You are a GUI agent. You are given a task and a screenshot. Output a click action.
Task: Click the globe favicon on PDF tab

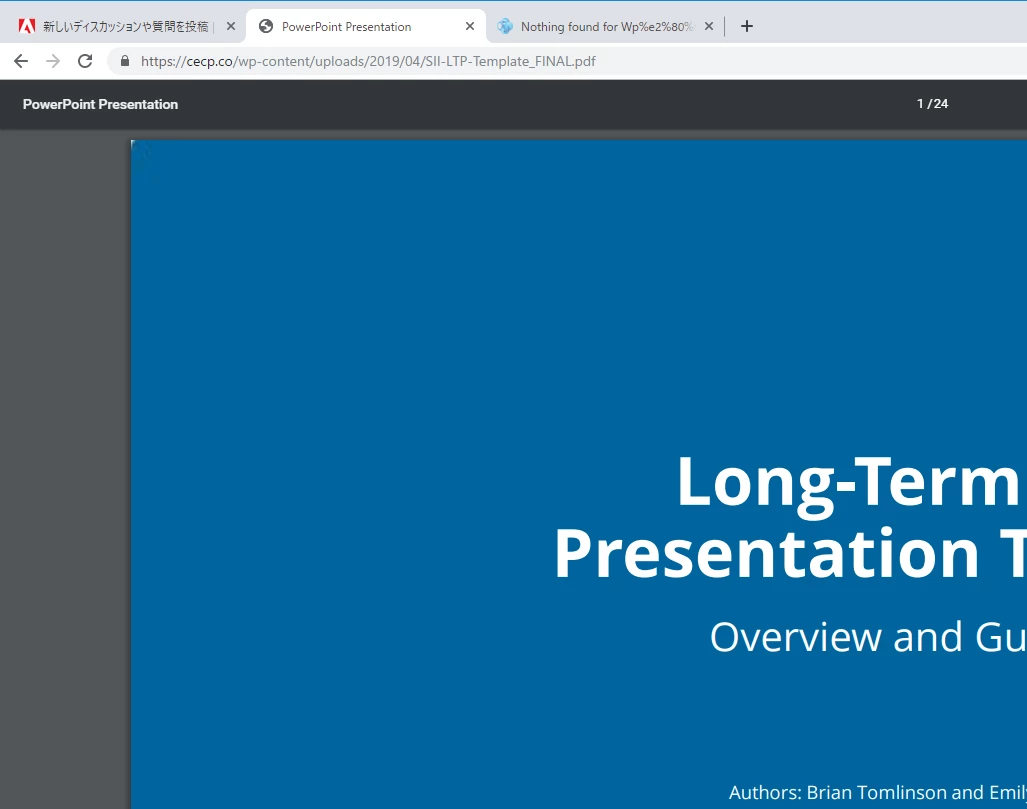click(x=266, y=26)
